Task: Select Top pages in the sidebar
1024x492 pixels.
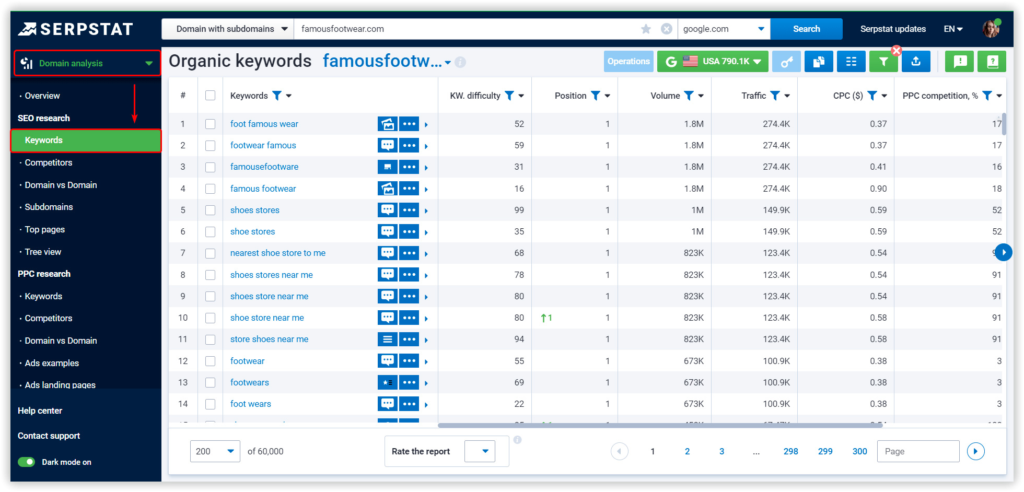Action: click(x=44, y=229)
